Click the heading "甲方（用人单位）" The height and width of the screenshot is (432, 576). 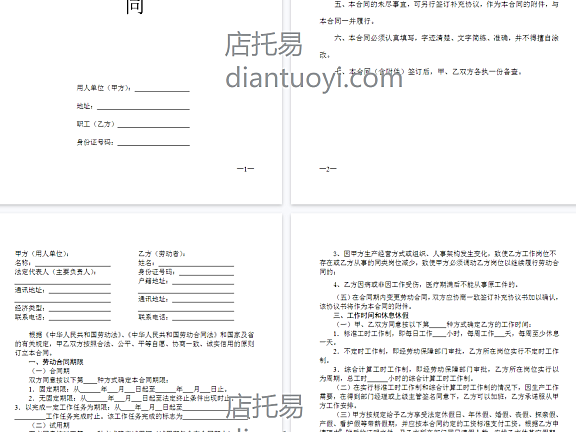tap(42, 254)
